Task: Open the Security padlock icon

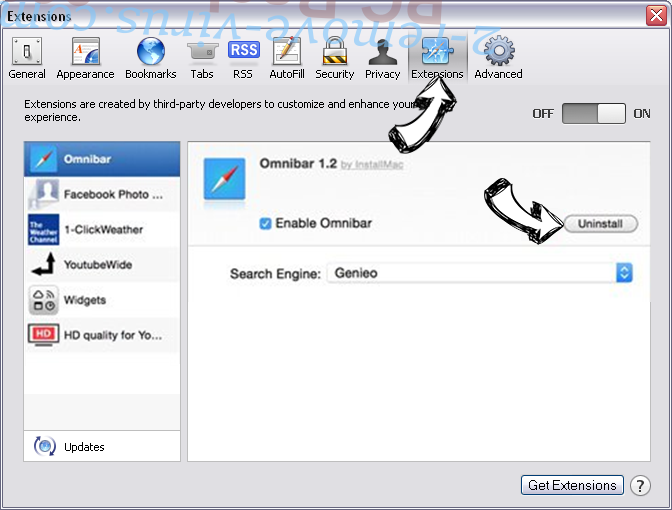Action: (x=334, y=51)
